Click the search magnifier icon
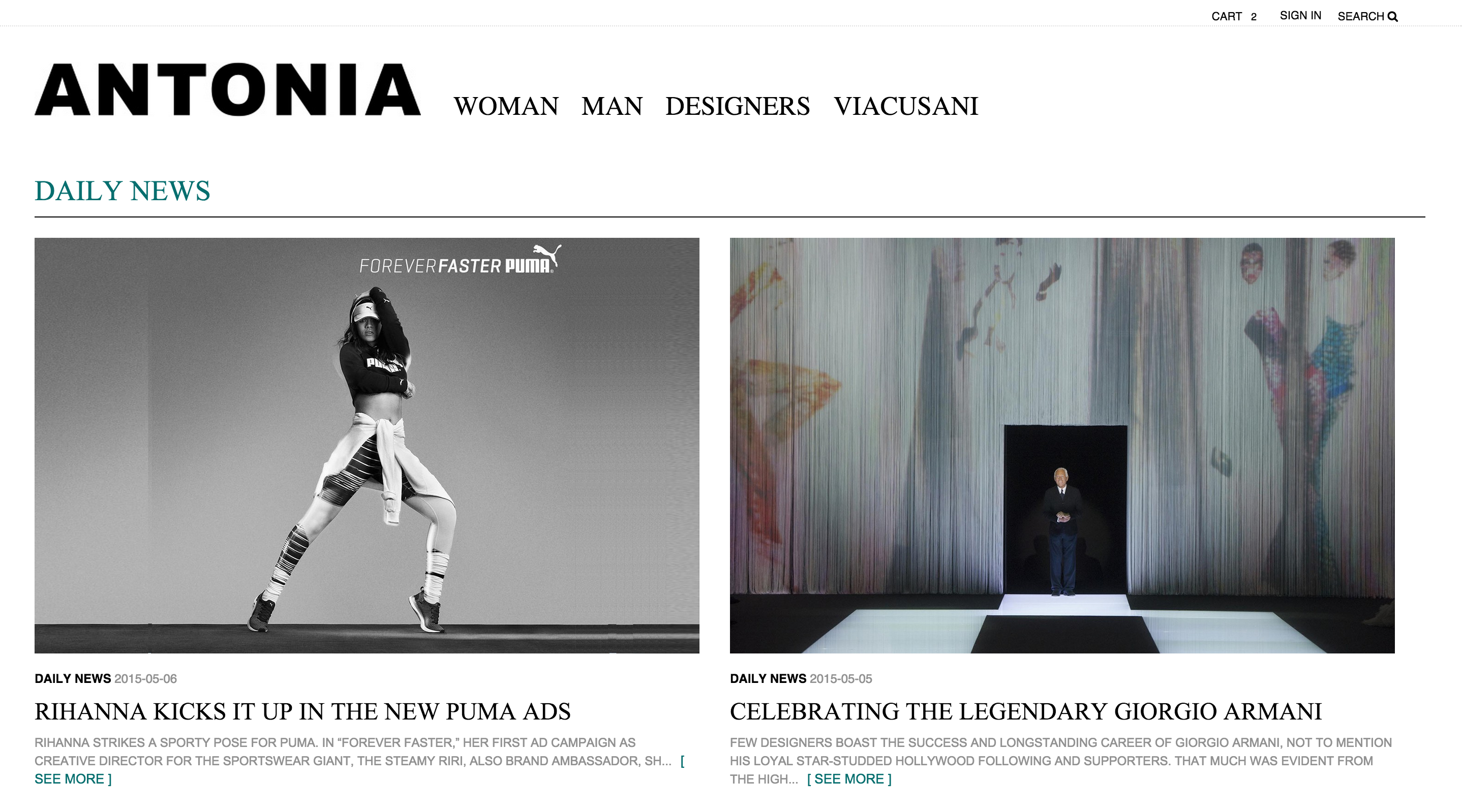 [x=1392, y=16]
